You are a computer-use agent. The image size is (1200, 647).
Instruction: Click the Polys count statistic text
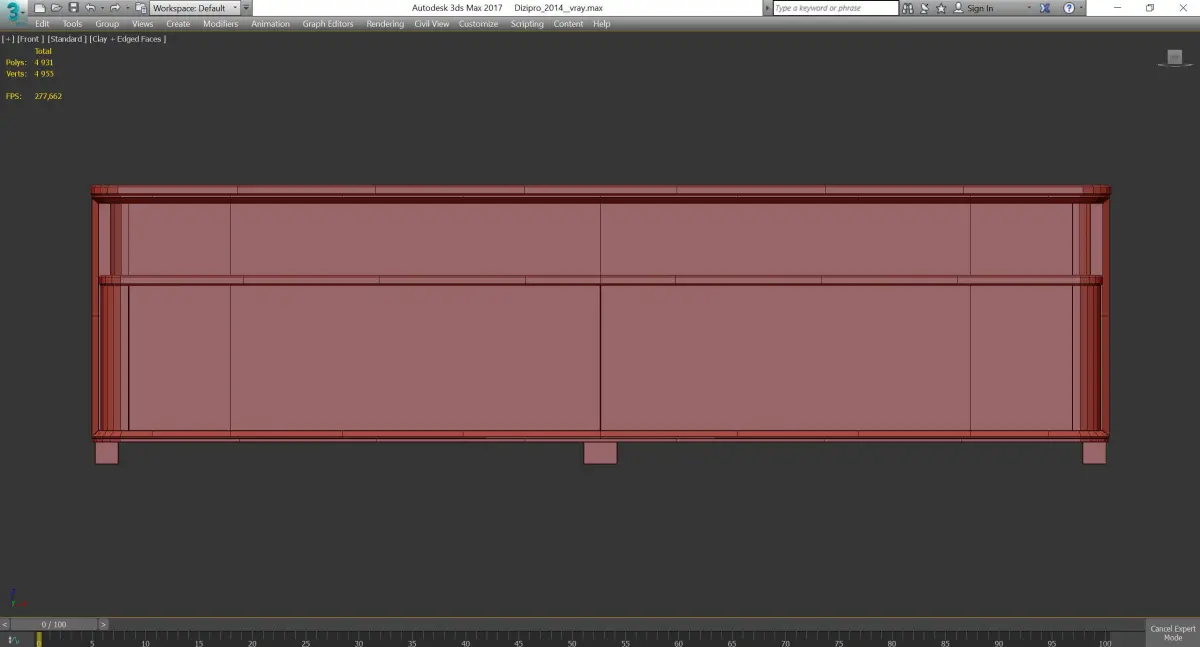pos(30,62)
